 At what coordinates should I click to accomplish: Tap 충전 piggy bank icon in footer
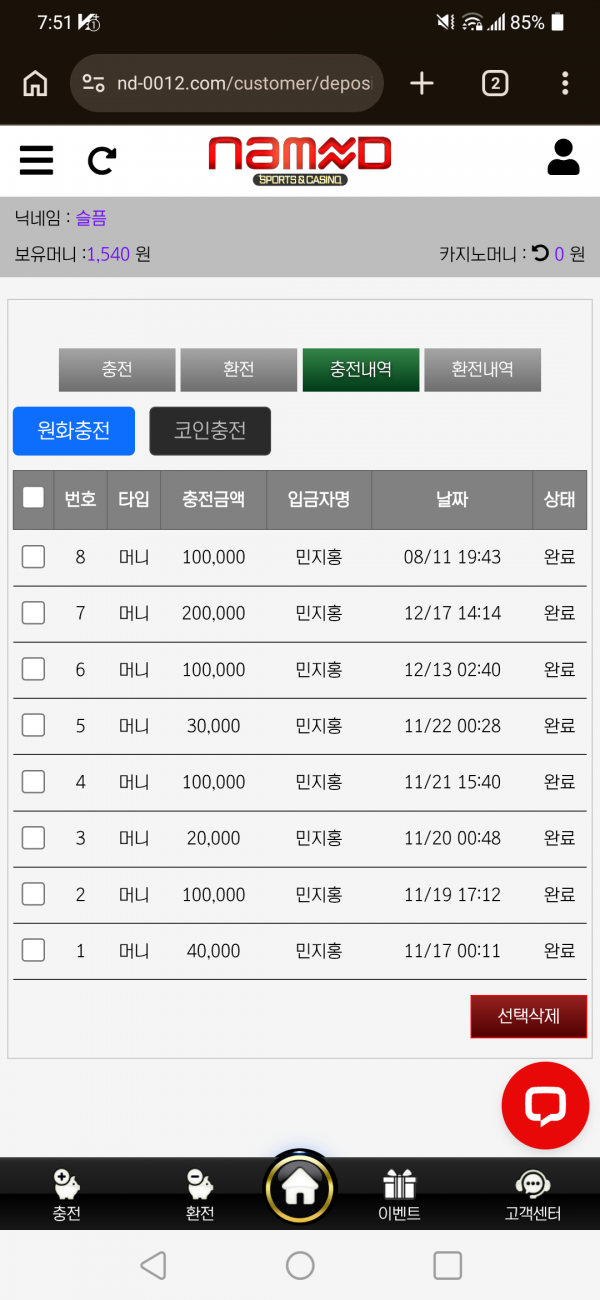pos(67,1185)
